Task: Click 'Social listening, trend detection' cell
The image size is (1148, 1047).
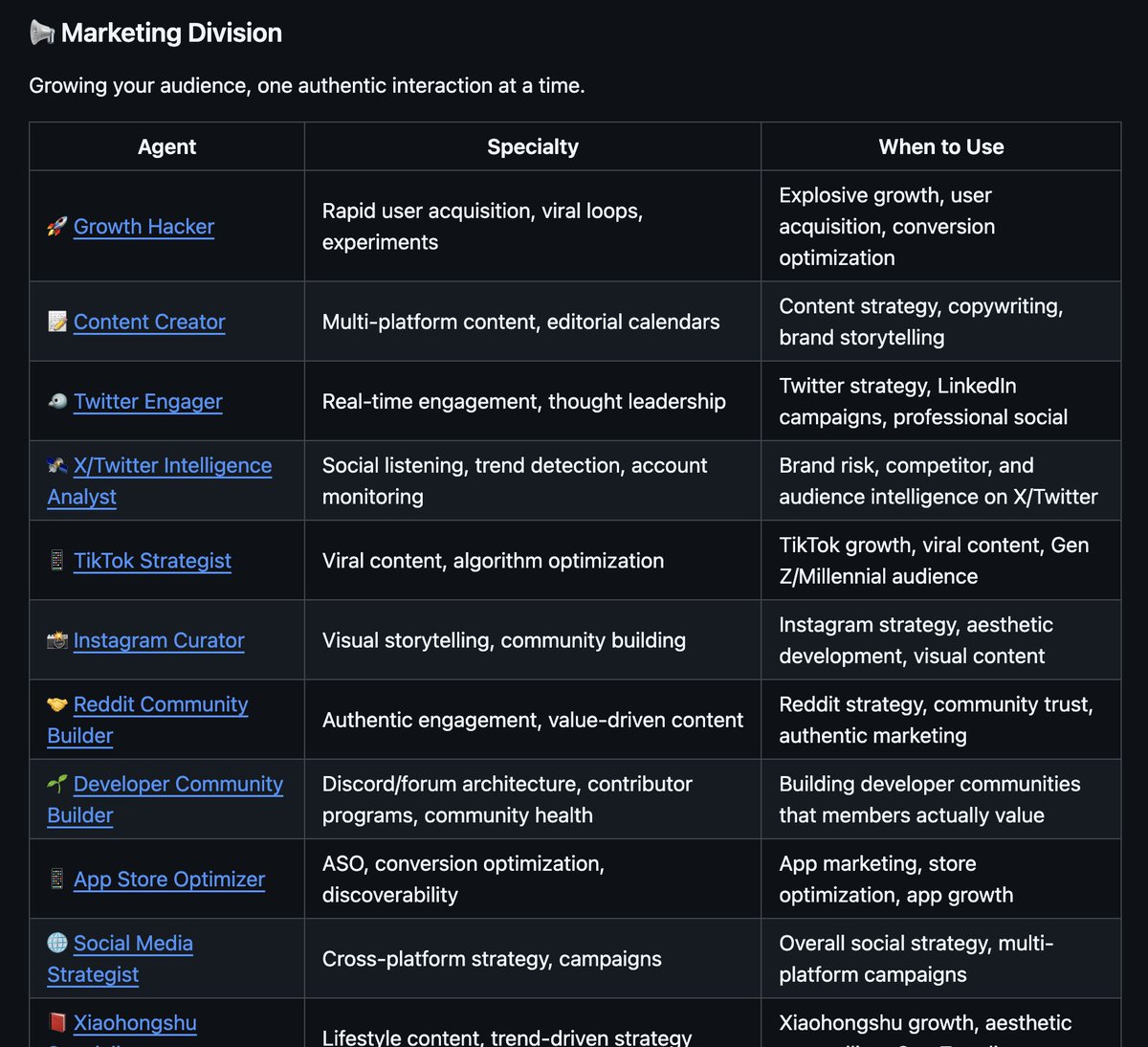Action: coord(533,480)
